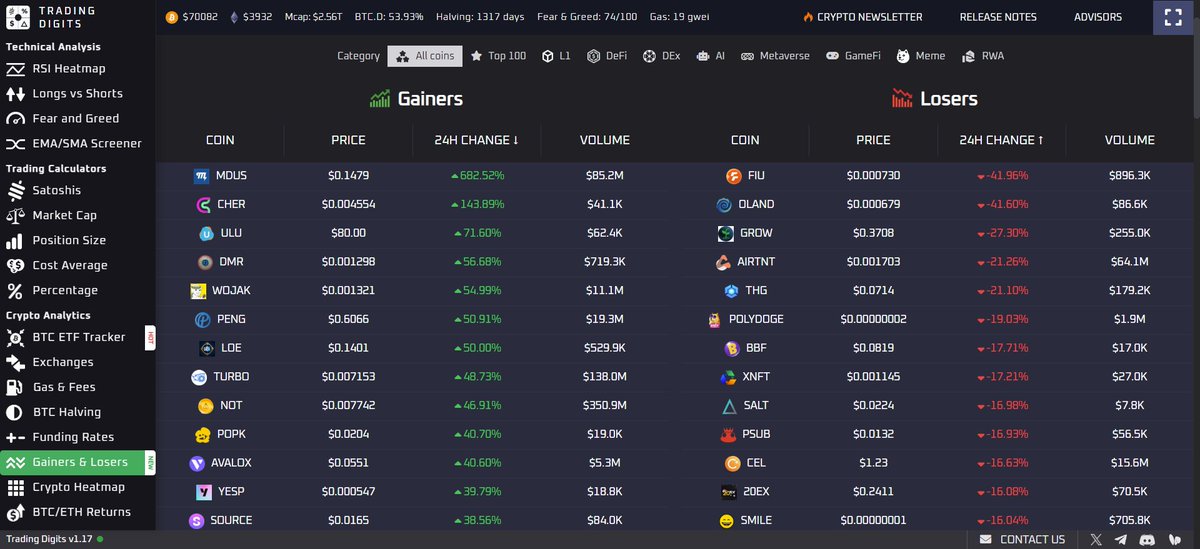1200x549 pixels.
Task: Open Market Cap calculator
Action: pos(52,215)
